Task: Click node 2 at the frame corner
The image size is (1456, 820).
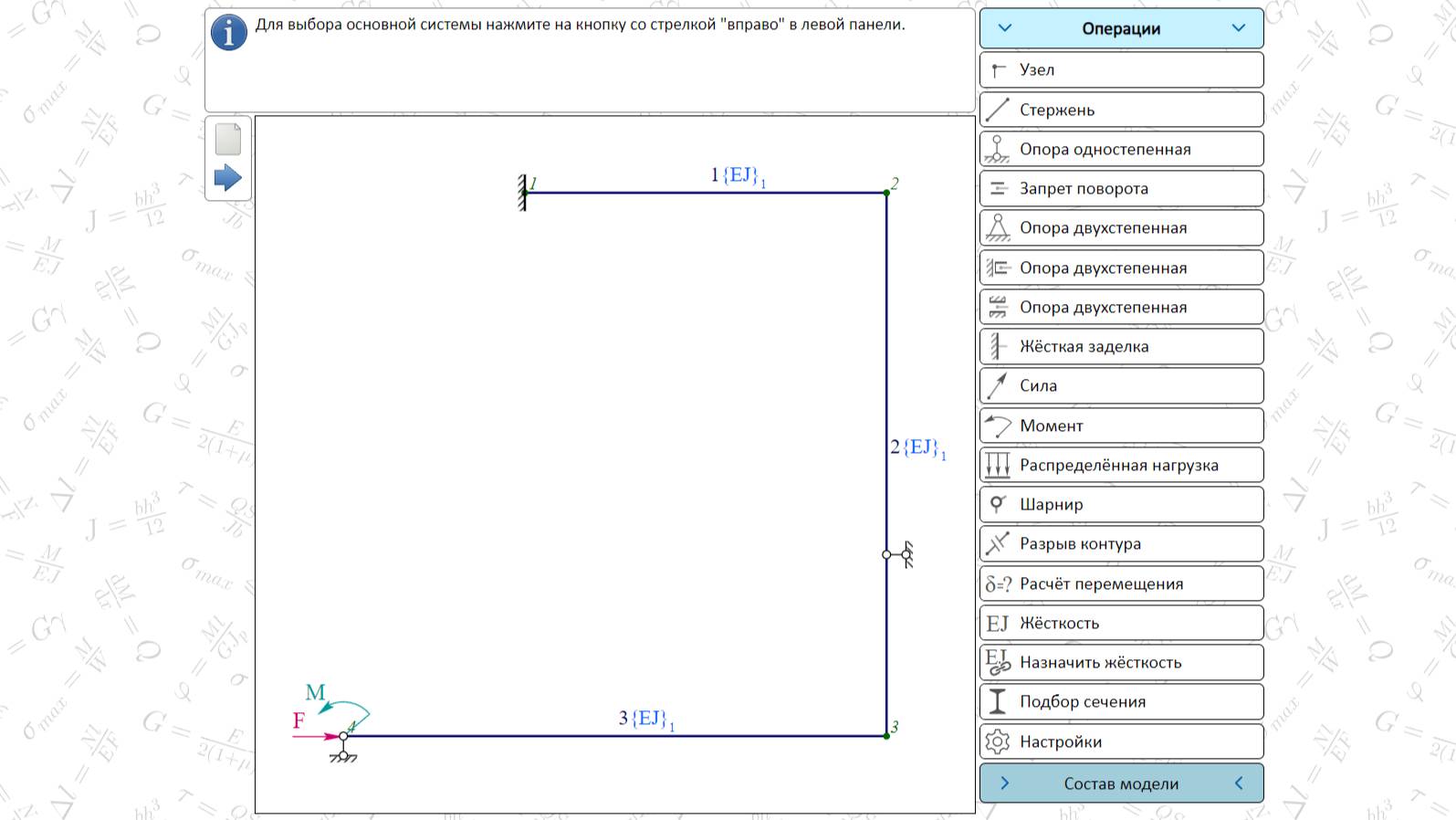Action: click(886, 193)
